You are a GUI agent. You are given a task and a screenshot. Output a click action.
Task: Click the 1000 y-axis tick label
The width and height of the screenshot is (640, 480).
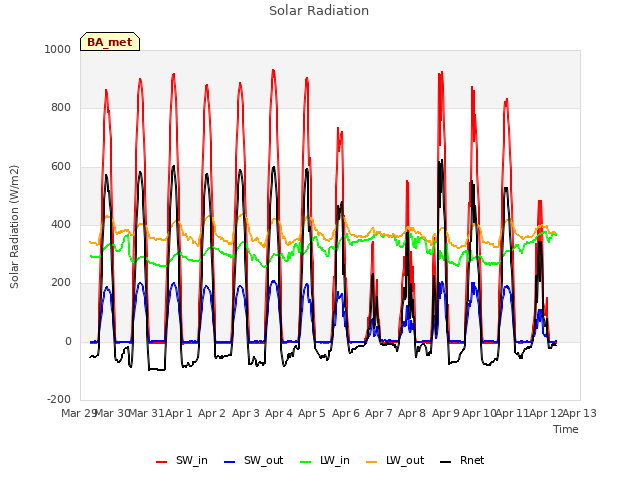58,49
